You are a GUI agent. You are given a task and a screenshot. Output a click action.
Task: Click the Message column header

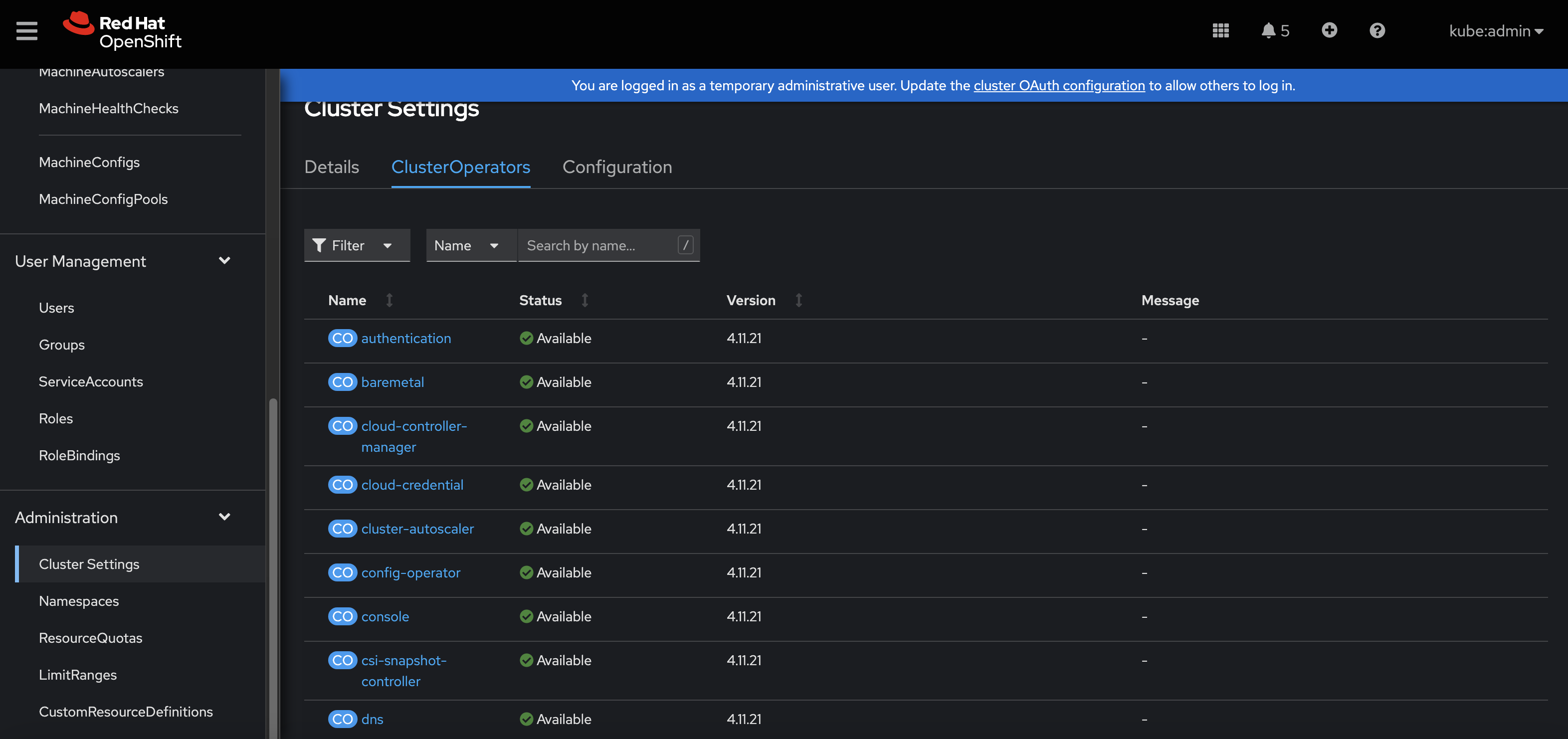pyautogui.click(x=1170, y=300)
